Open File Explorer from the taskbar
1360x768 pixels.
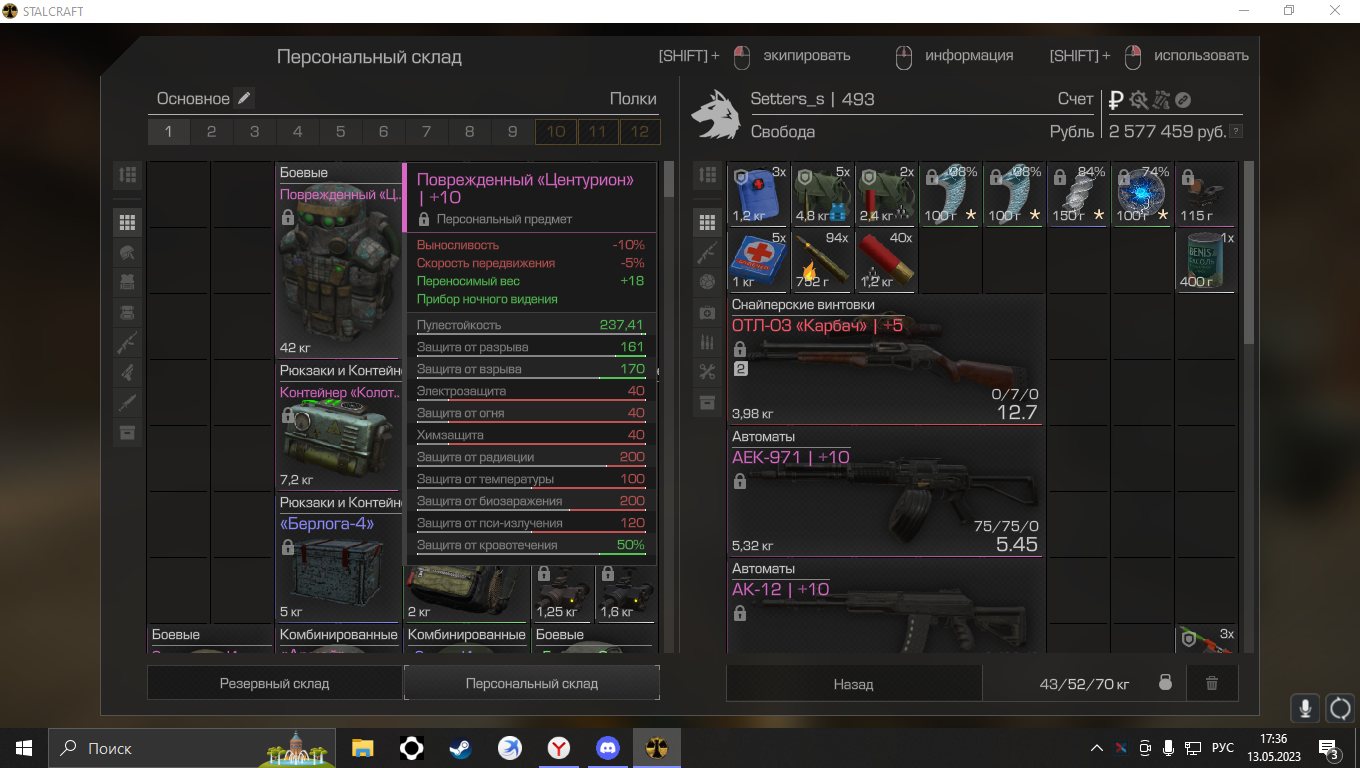tap(362, 748)
